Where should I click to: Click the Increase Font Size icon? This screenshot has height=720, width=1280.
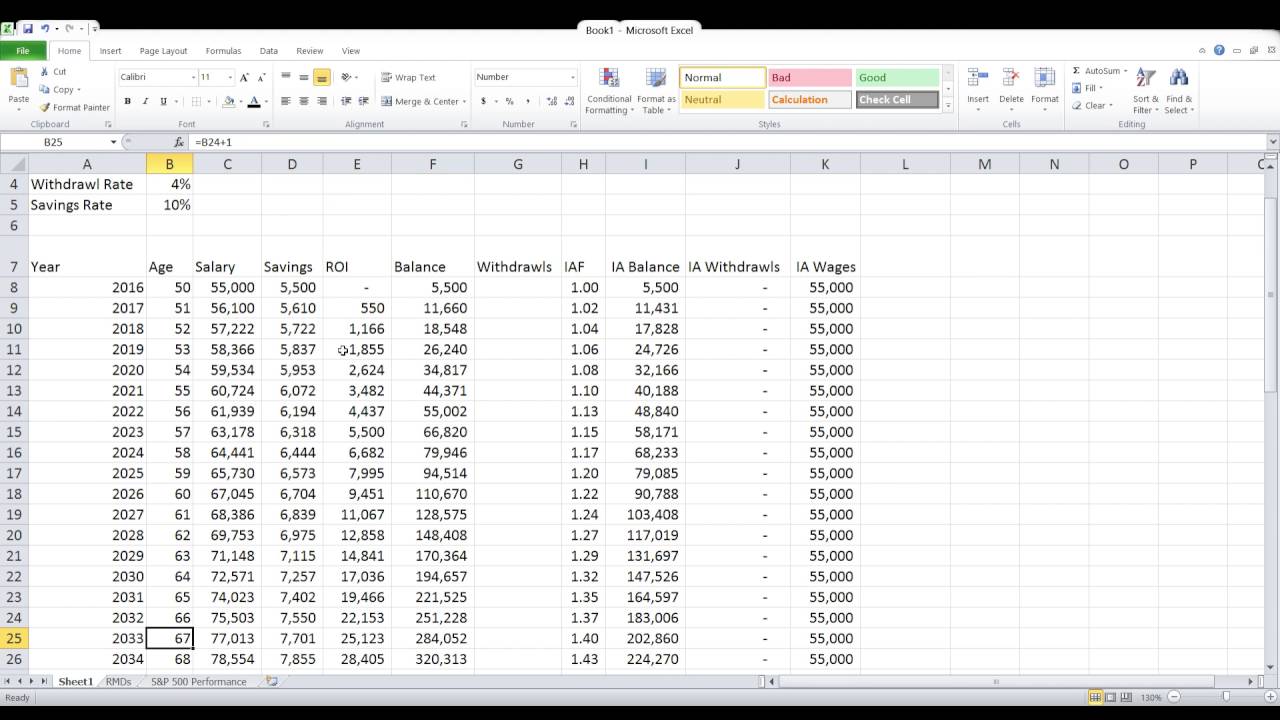[244, 77]
